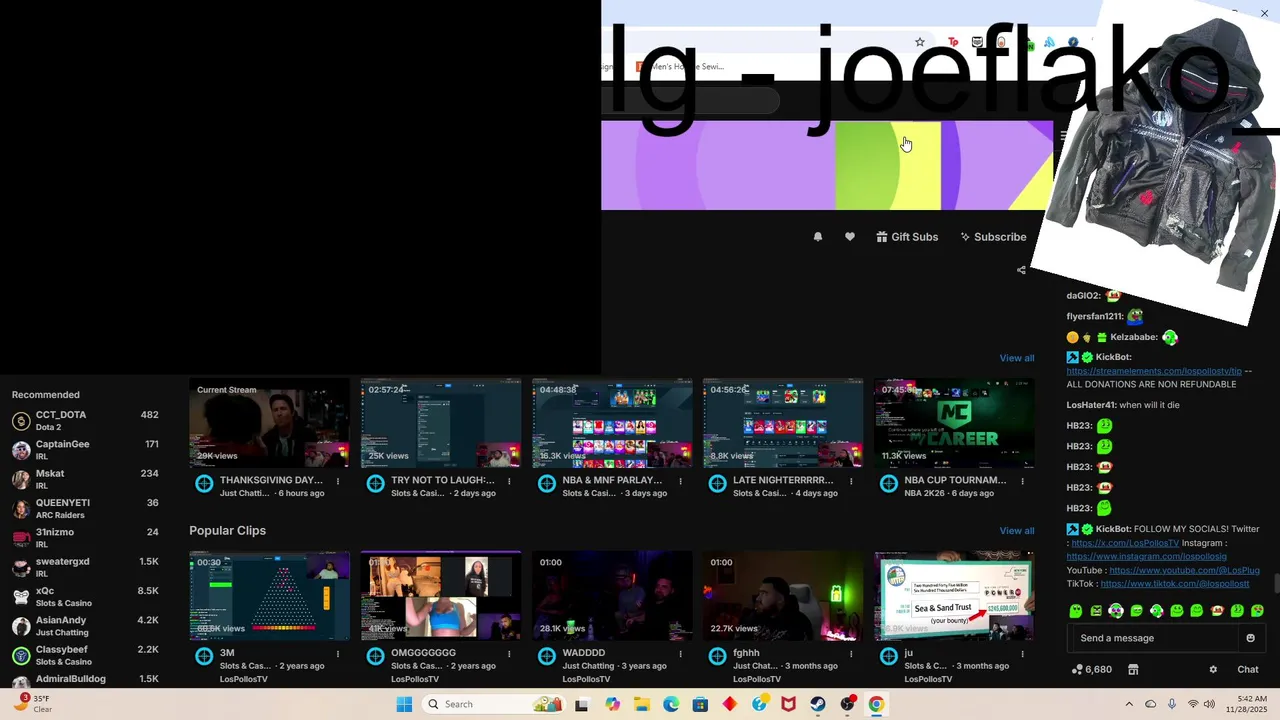Click the Gift Subs button
The width and height of the screenshot is (1280, 720).
point(907,237)
